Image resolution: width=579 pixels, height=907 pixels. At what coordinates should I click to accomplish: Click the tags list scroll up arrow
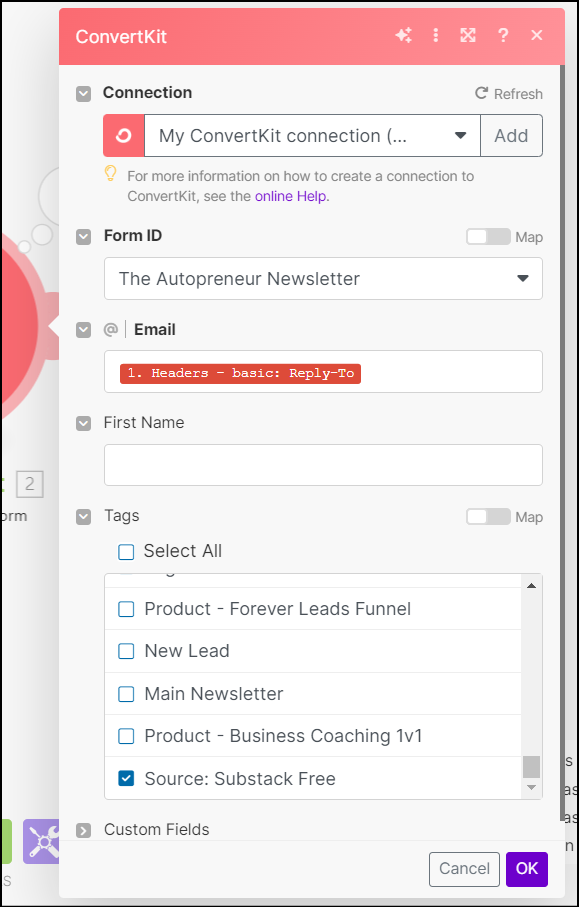pyautogui.click(x=532, y=586)
